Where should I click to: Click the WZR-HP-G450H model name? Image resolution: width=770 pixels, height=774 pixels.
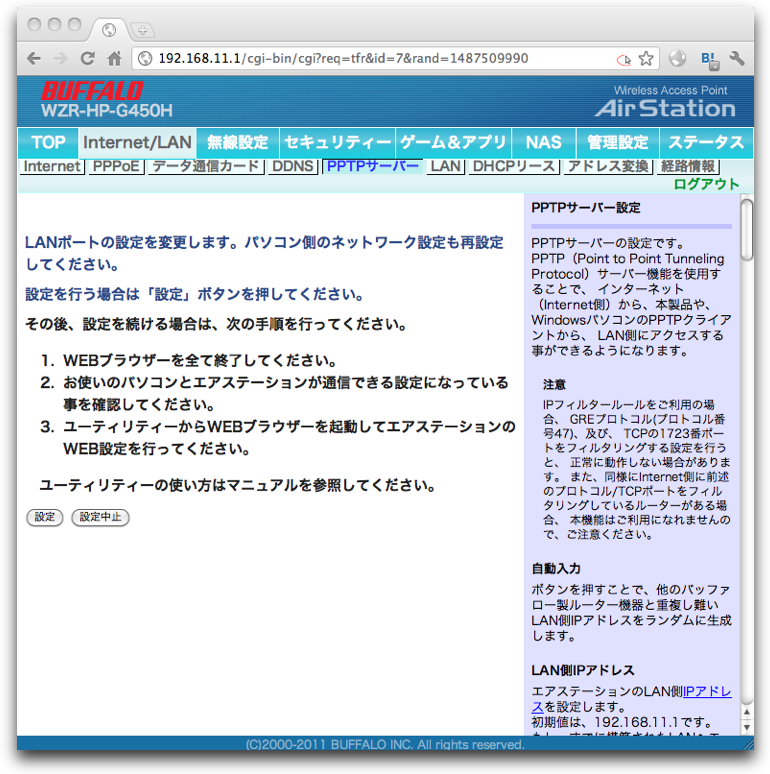click(107, 111)
